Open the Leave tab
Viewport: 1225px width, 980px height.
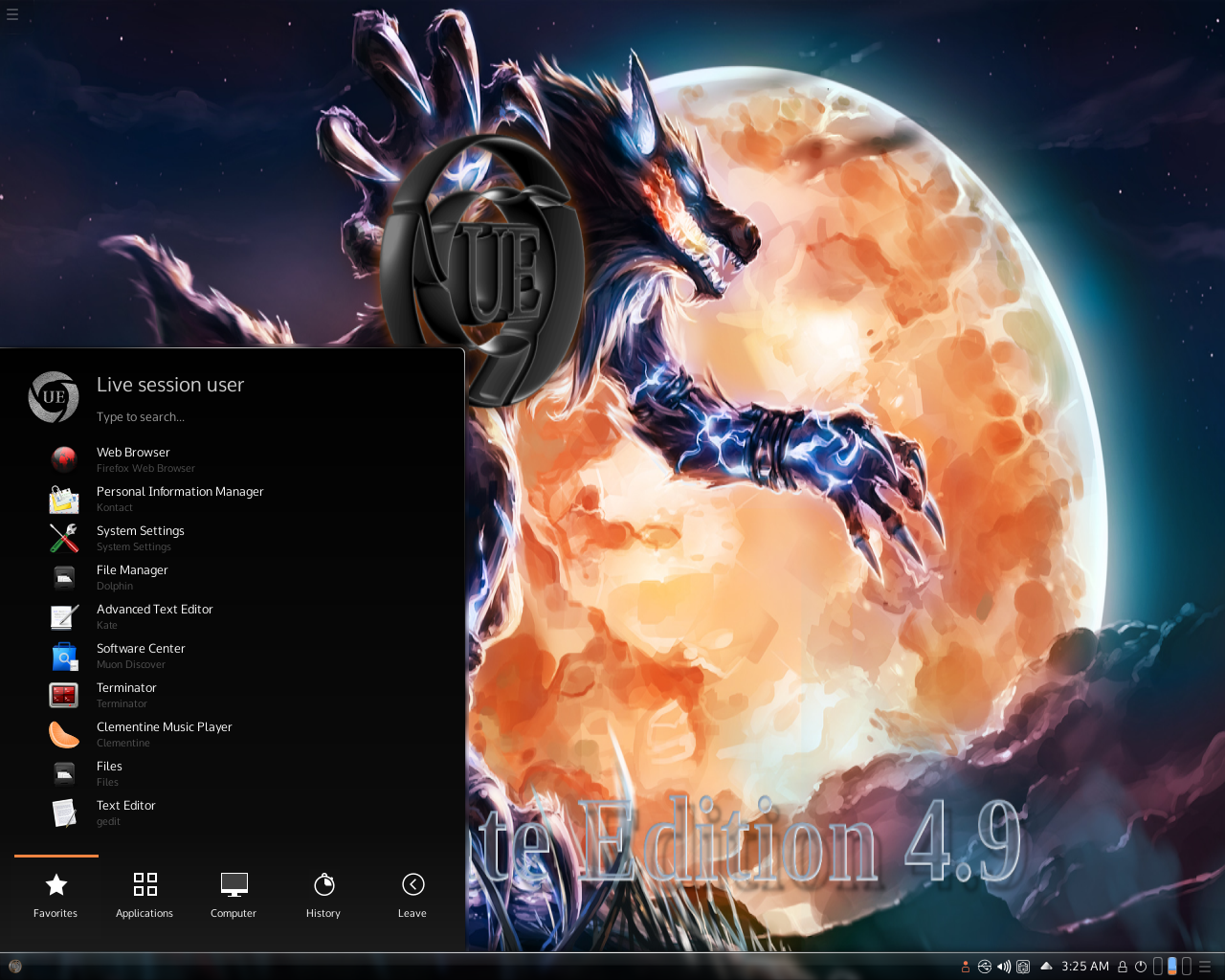[412, 896]
